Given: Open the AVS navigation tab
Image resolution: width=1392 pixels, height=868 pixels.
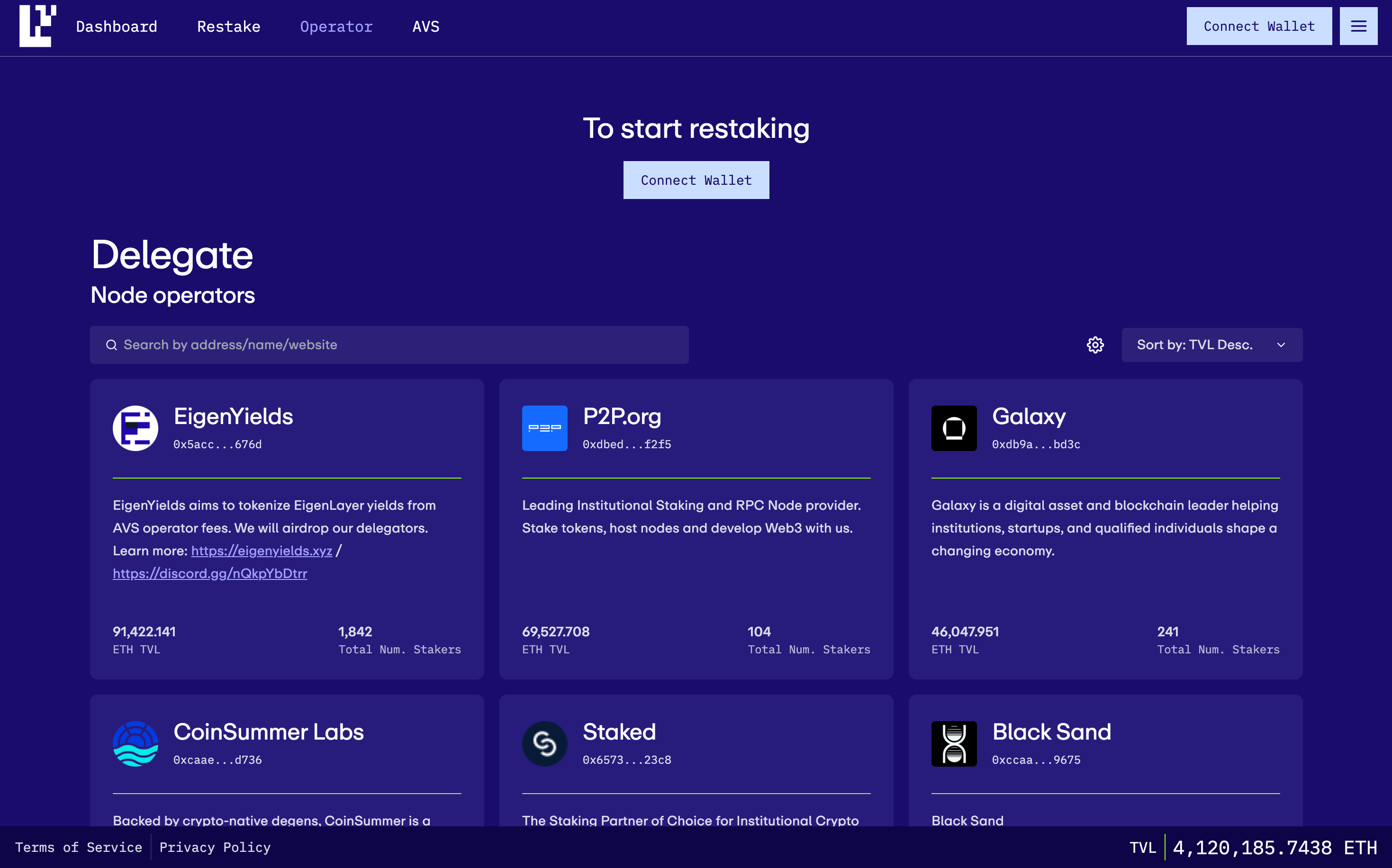Looking at the screenshot, I should 426,27.
